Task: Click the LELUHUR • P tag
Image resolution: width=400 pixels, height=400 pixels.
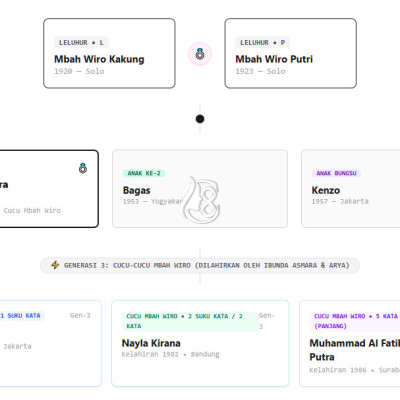Action: 262,43
